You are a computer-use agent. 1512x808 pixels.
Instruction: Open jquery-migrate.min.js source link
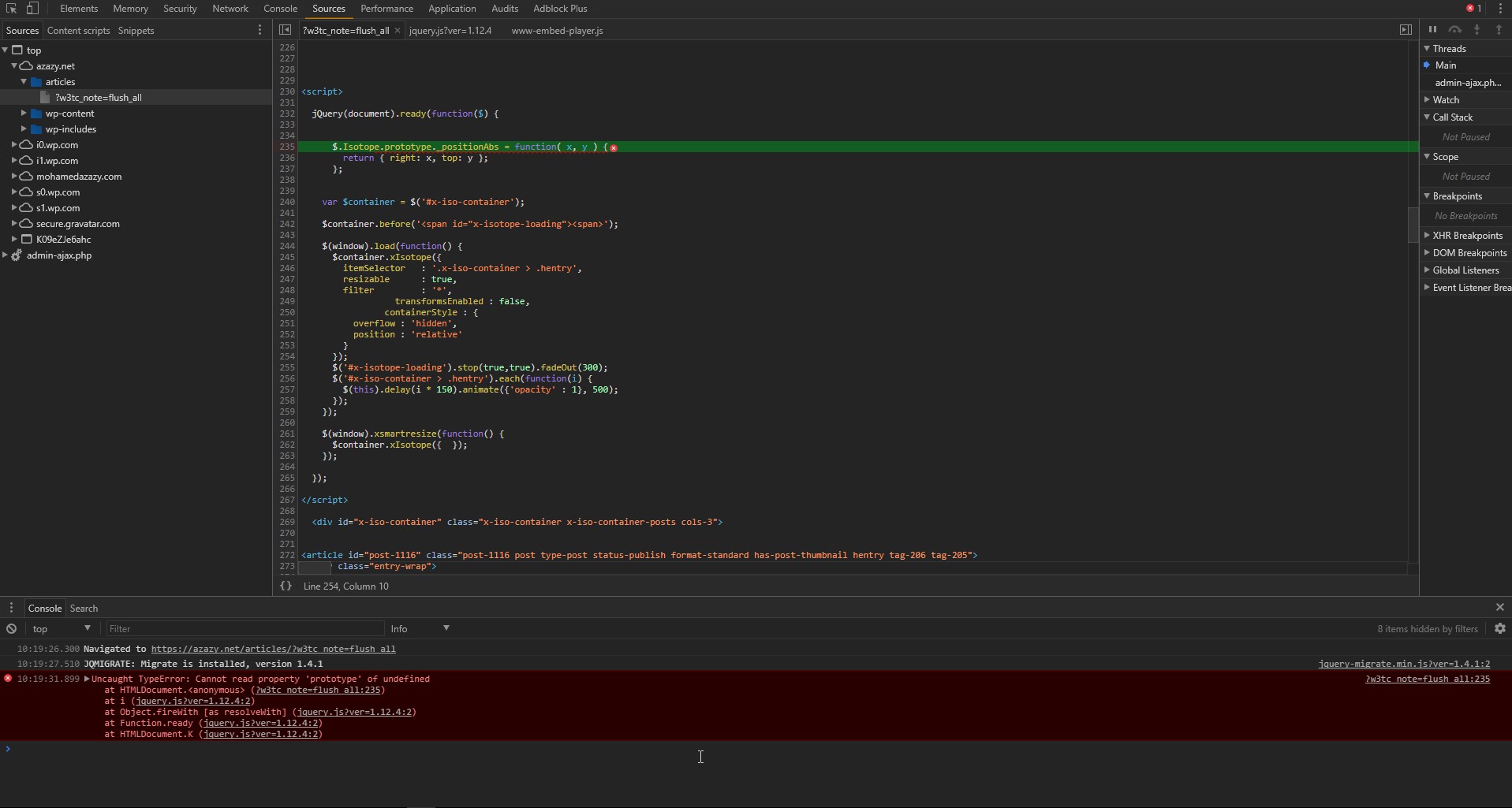point(1404,664)
